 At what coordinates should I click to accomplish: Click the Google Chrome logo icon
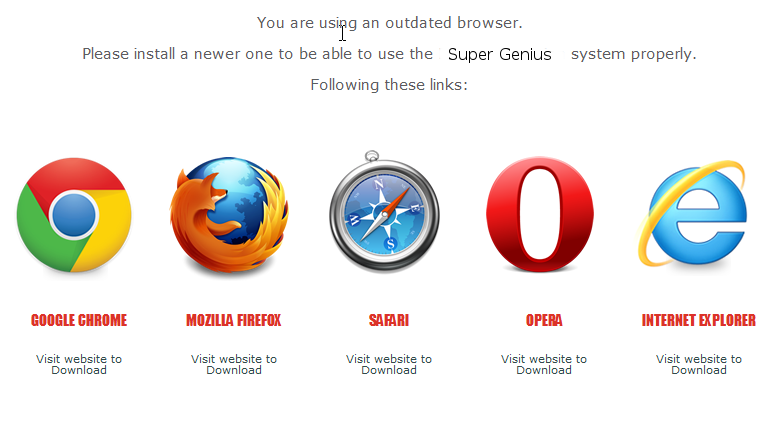click(x=74, y=215)
